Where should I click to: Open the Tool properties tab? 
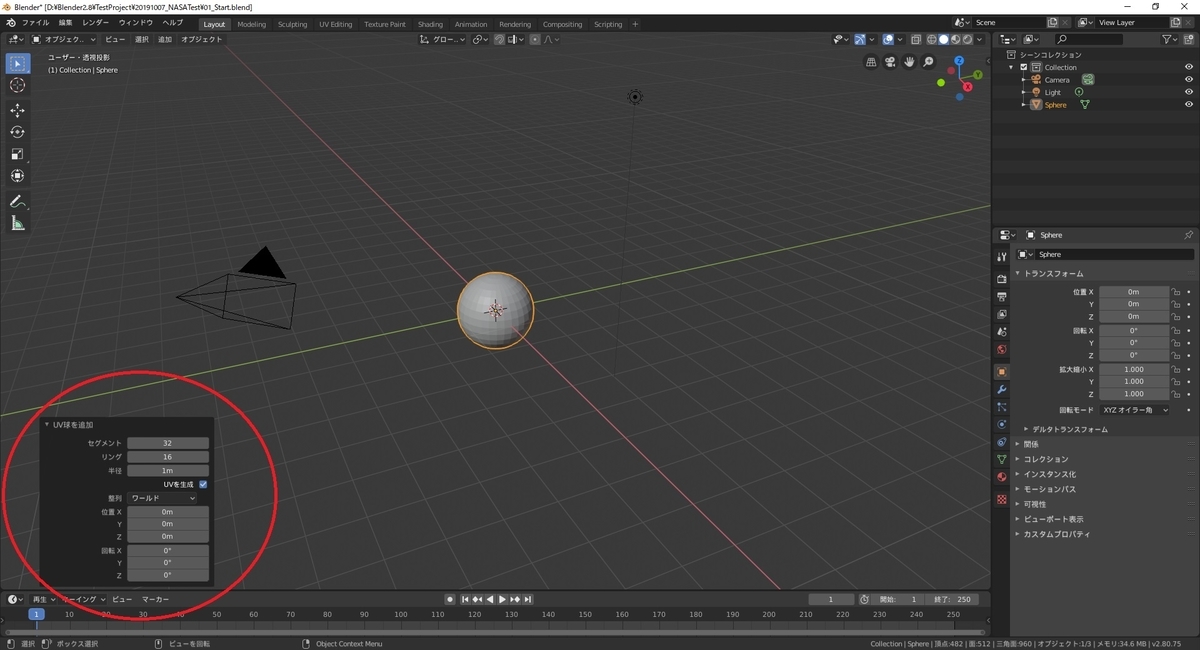coord(1001,256)
